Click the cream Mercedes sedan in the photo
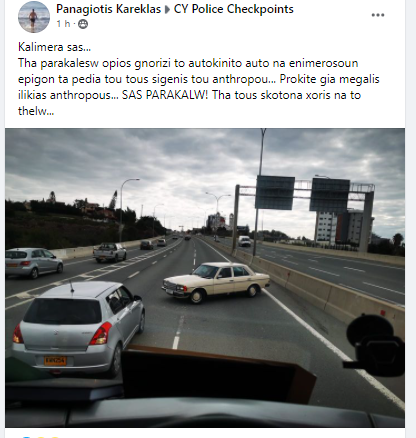Image resolution: width=416 pixels, height=438 pixels. point(216,282)
